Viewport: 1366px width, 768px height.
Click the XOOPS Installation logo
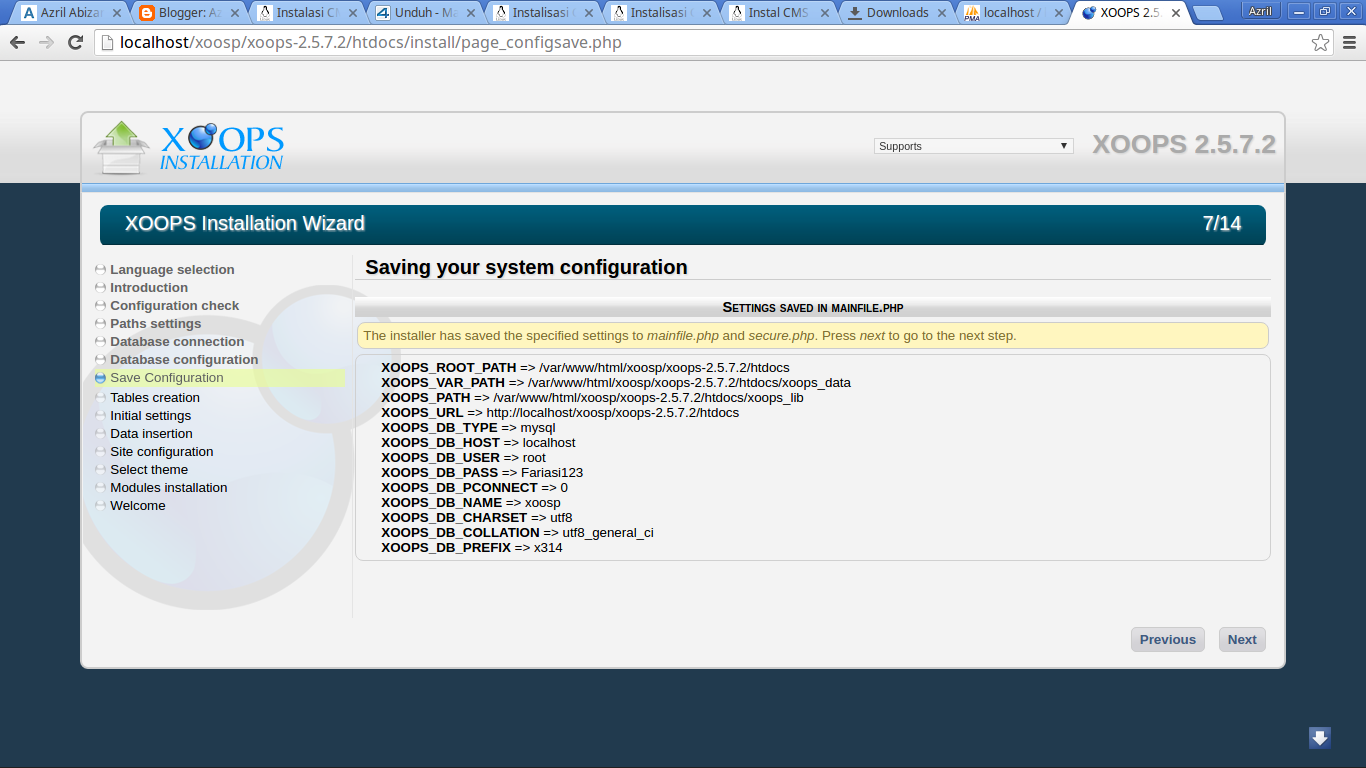click(188, 148)
